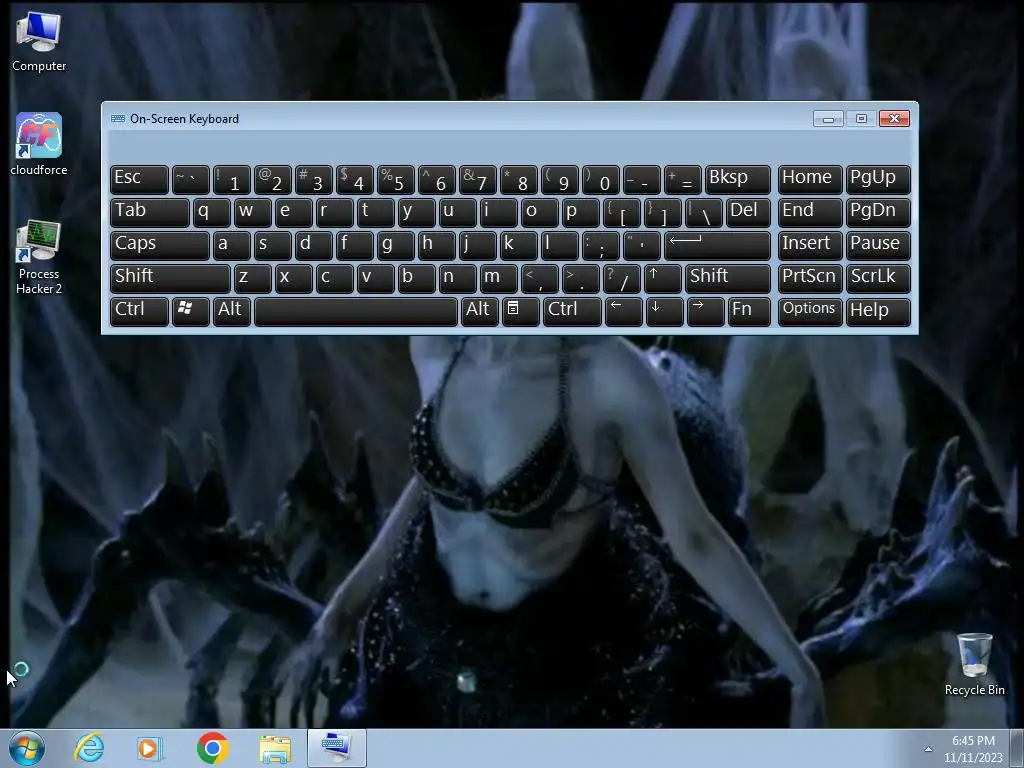Launch Internet Explorer from the taskbar
This screenshot has height=768, width=1024.
[x=89, y=748]
